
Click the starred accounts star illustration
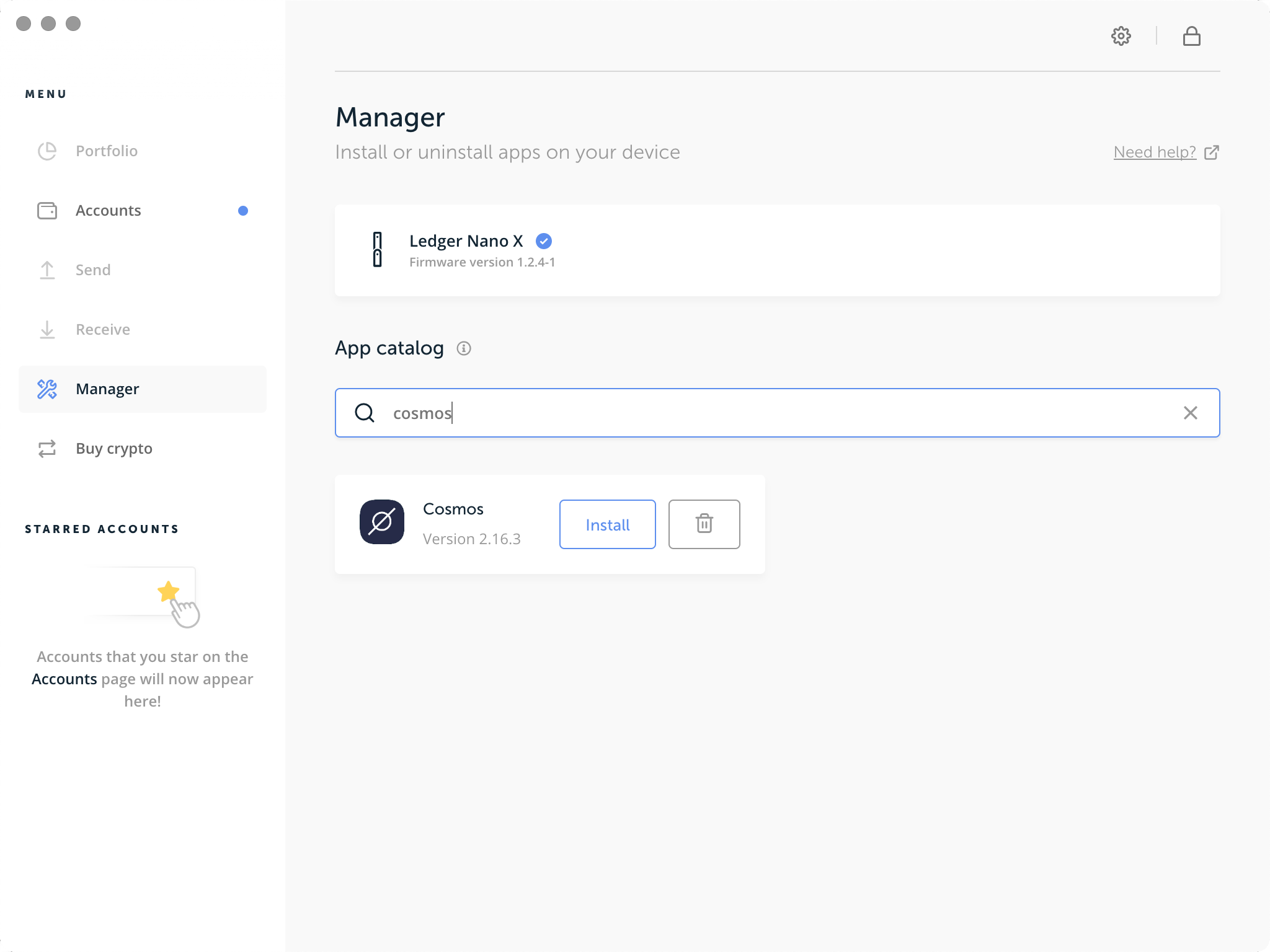point(168,591)
